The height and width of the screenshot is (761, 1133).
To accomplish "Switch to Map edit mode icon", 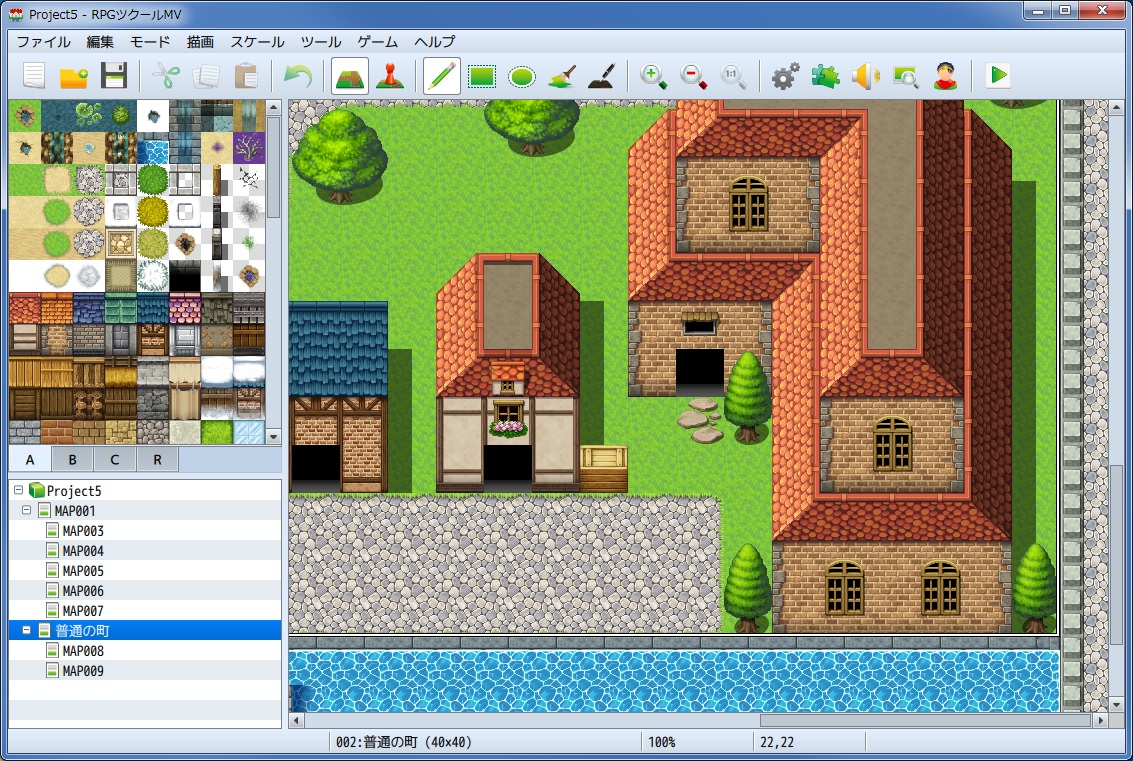I will tap(350, 76).
